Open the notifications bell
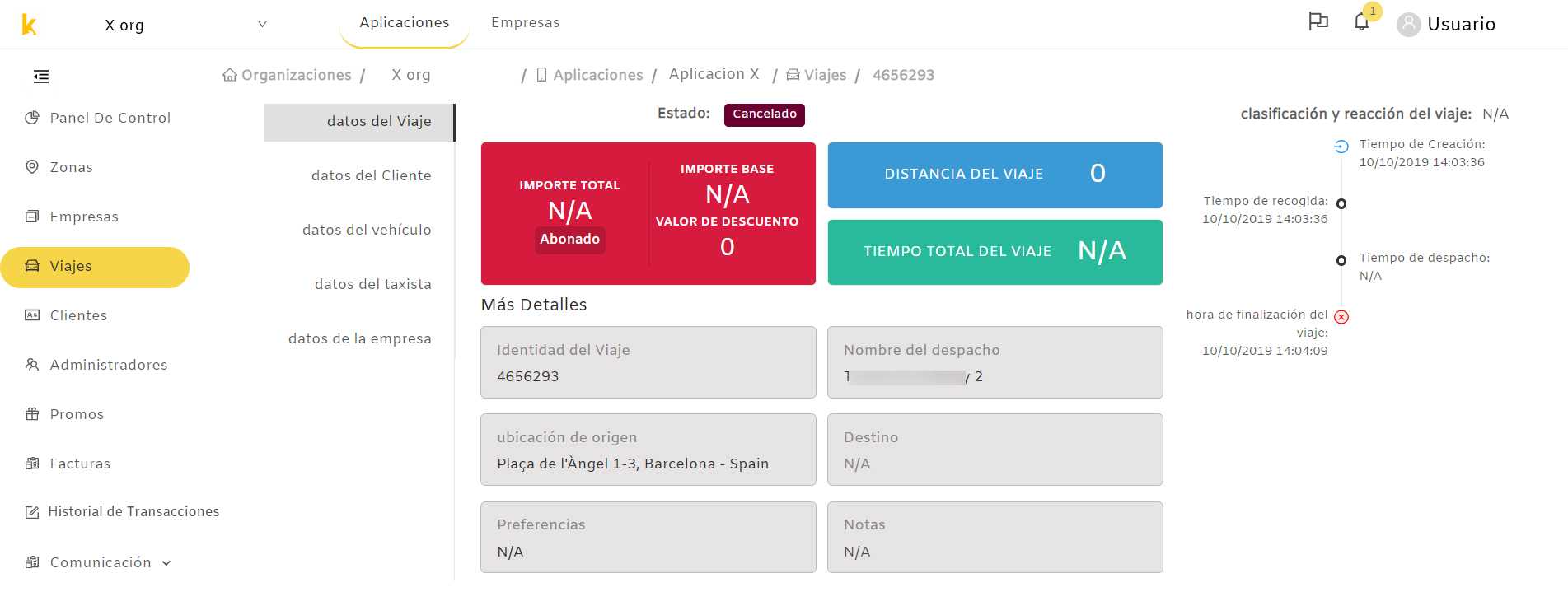1568x592 pixels. pyautogui.click(x=1361, y=22)
